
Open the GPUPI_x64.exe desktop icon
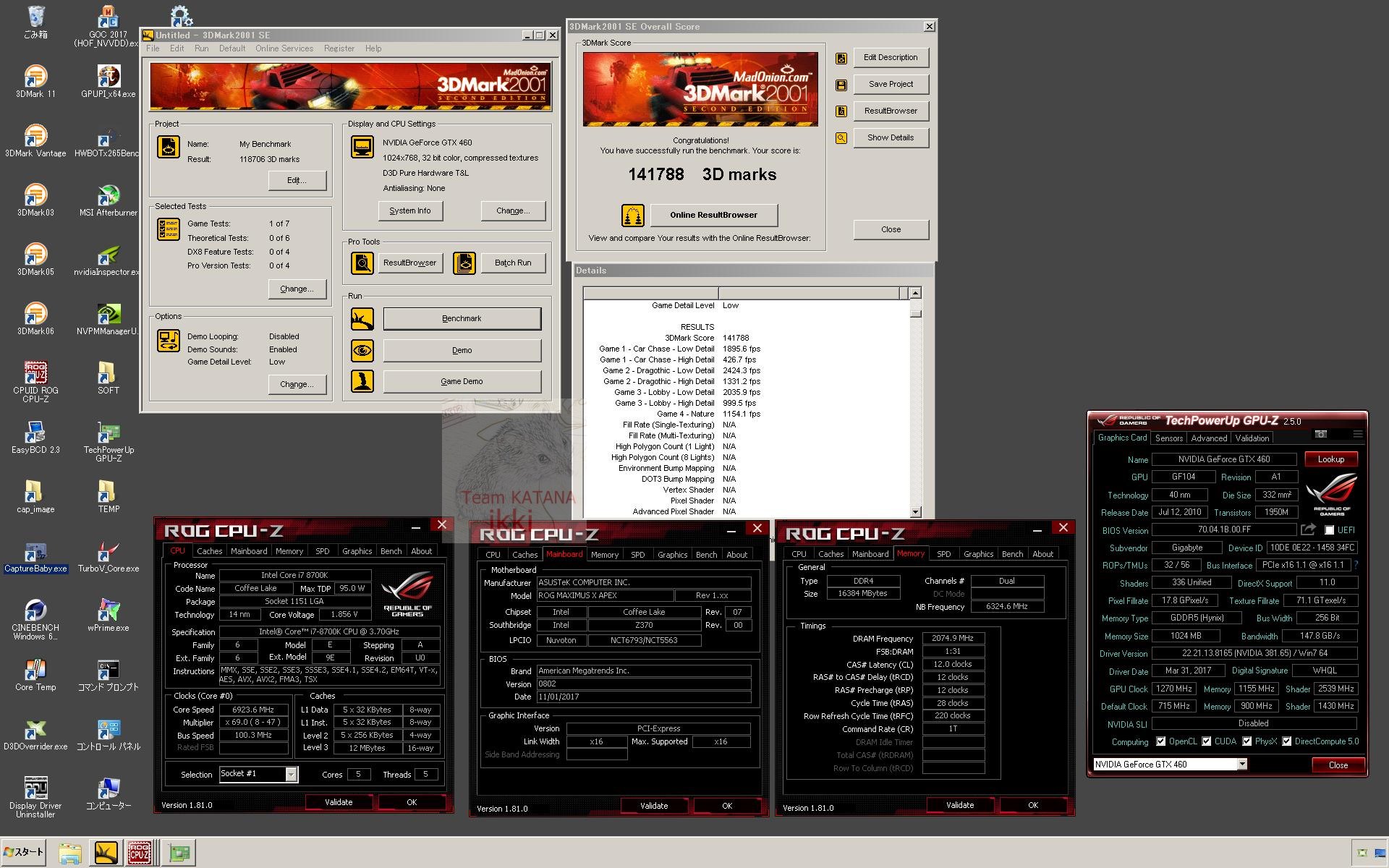(109, 81)
